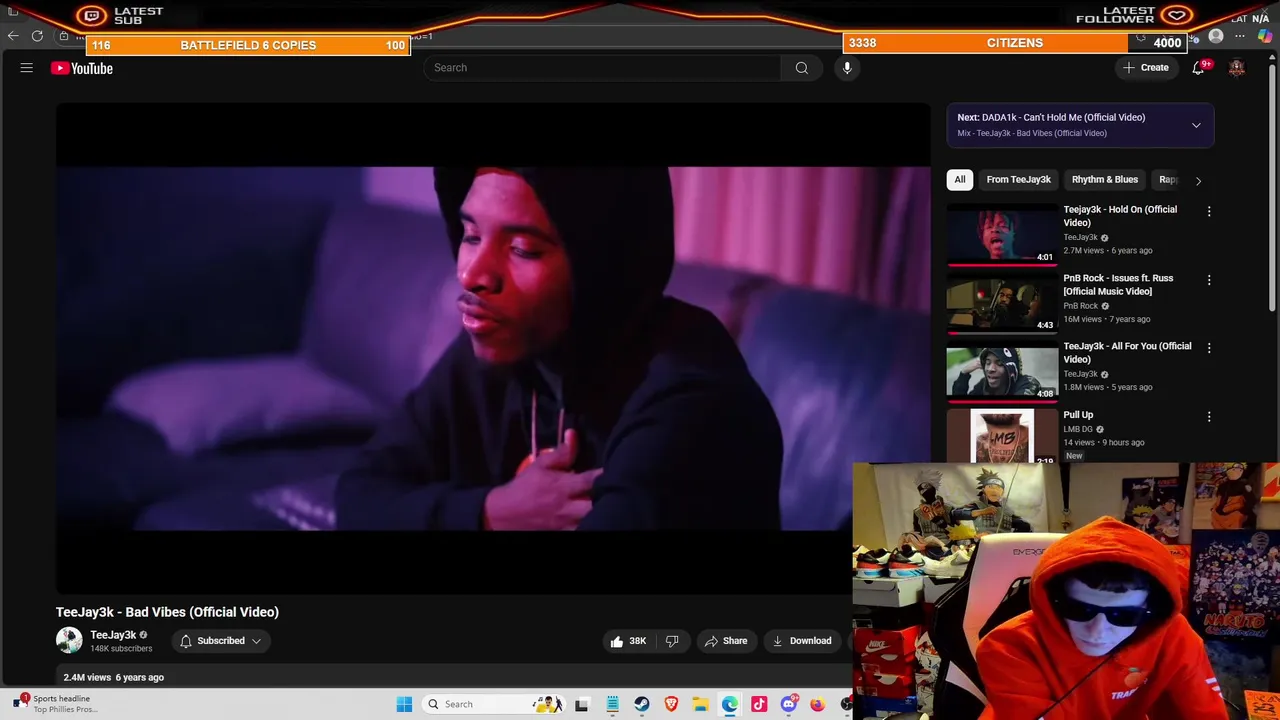1280x720 pixels.
Task: Click the PnB Rock Issues thumbnail
Action: tap(1001, 303)
